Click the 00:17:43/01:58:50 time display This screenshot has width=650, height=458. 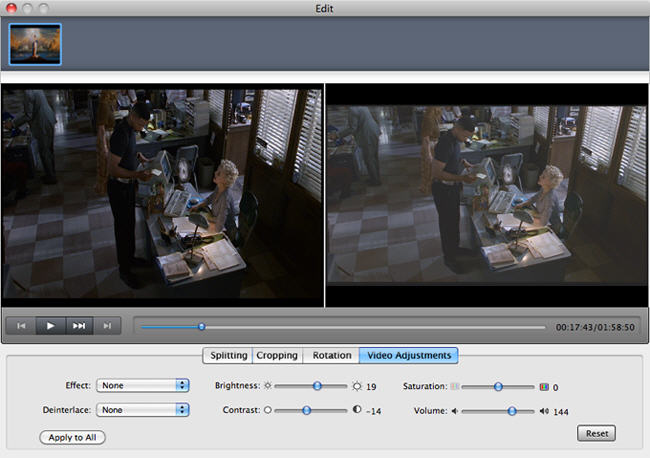[595, 327]
